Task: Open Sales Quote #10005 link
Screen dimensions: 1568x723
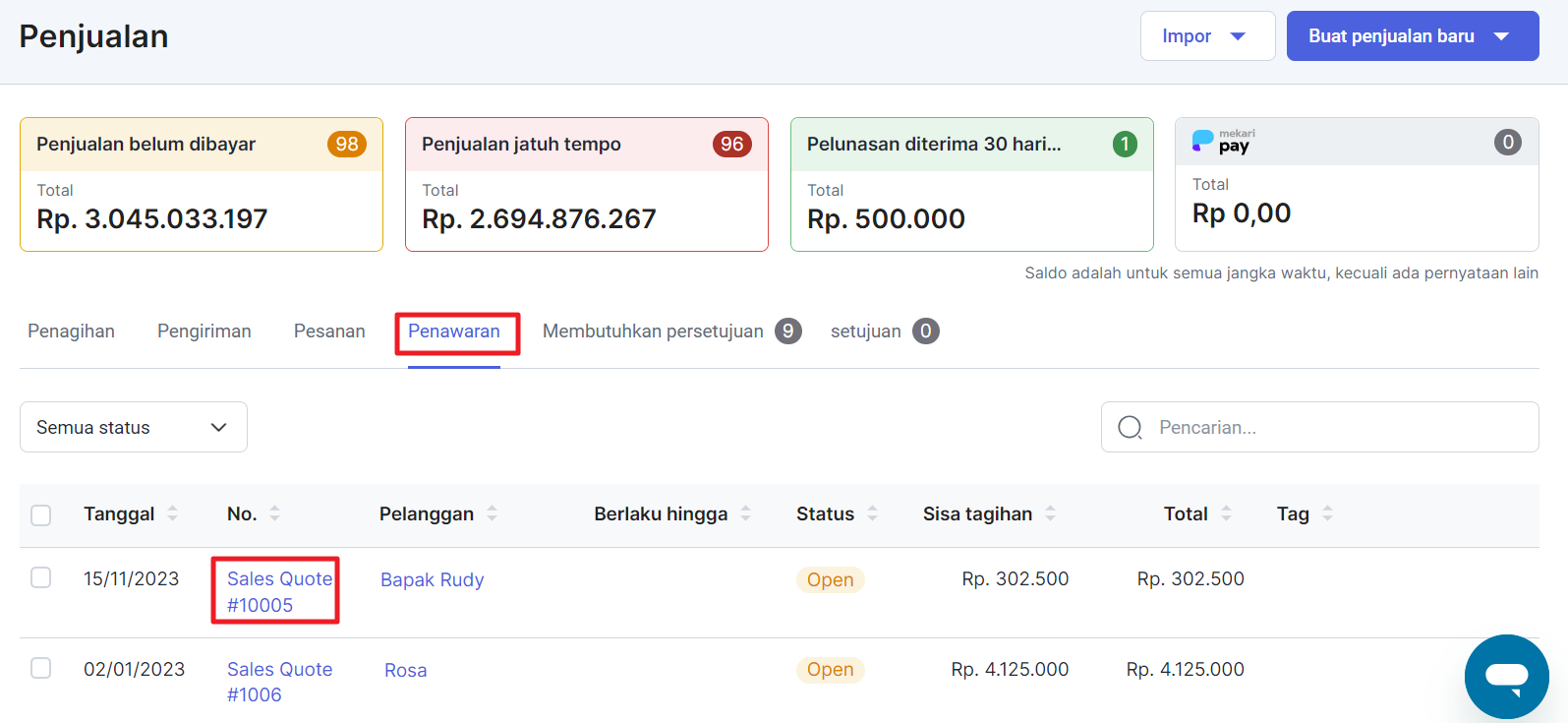Action: tap(278, 591)
